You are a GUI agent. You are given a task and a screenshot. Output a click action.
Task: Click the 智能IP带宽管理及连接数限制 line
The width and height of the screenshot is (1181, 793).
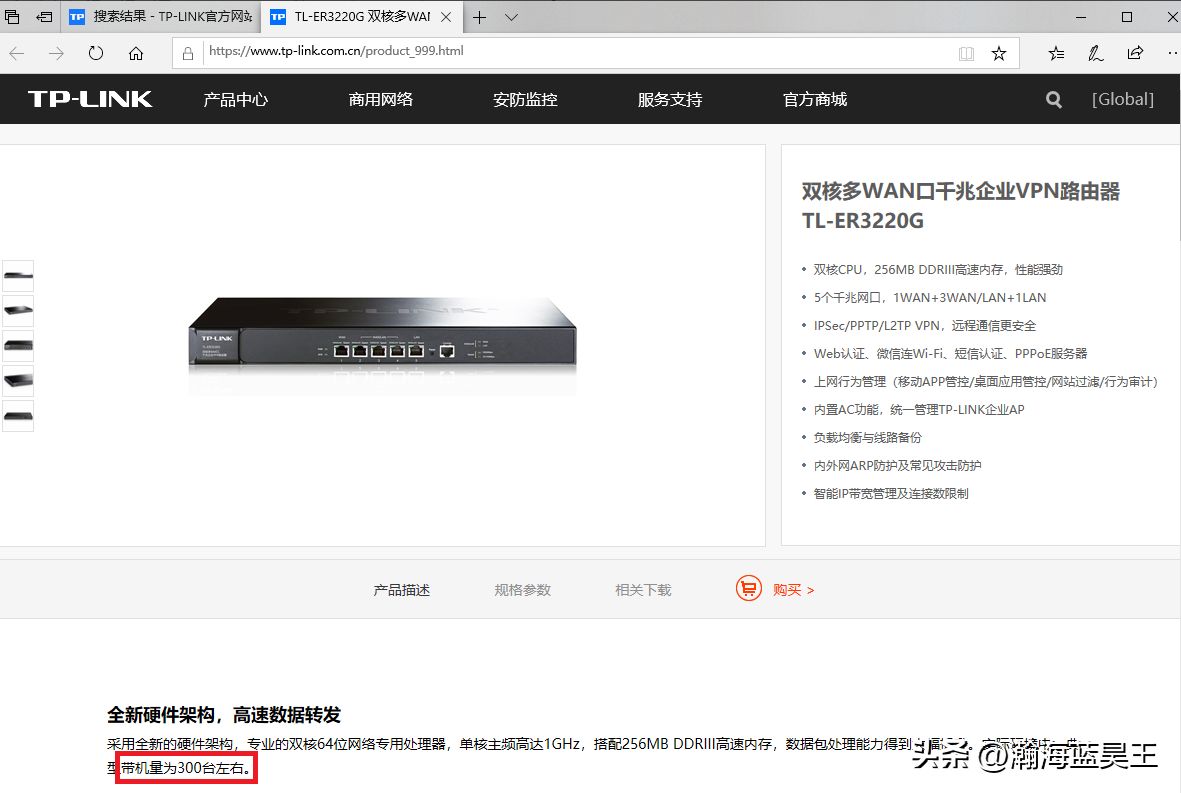[x=890, y=493]
